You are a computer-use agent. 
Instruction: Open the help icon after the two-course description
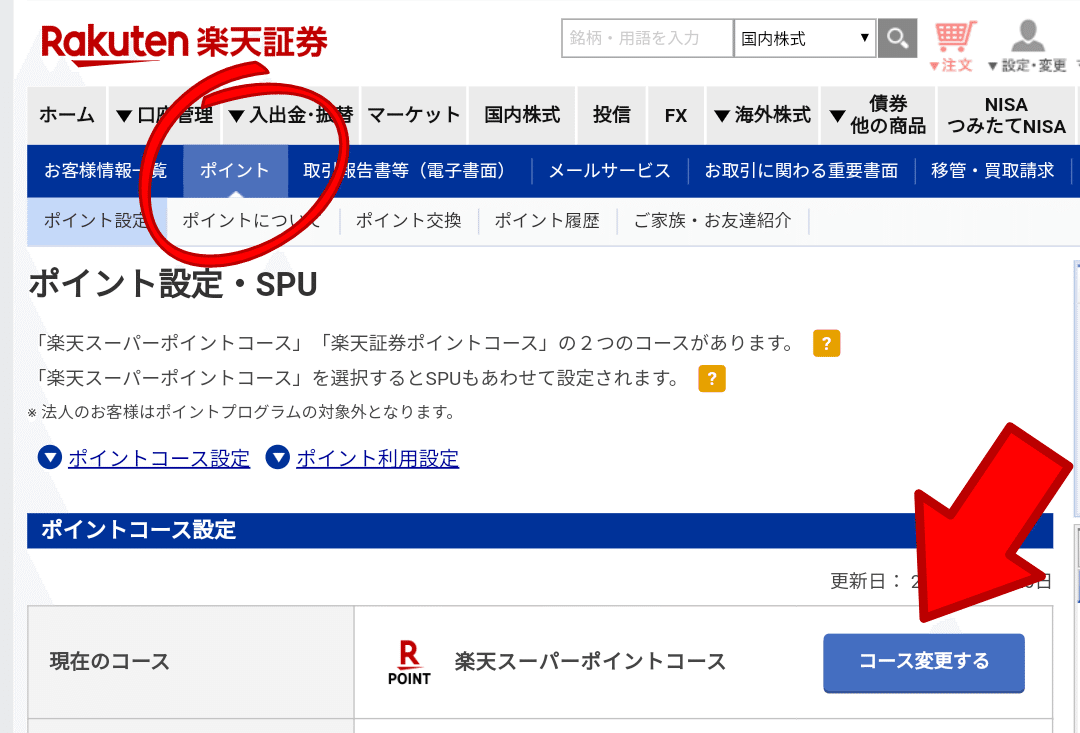pos(826,342)
